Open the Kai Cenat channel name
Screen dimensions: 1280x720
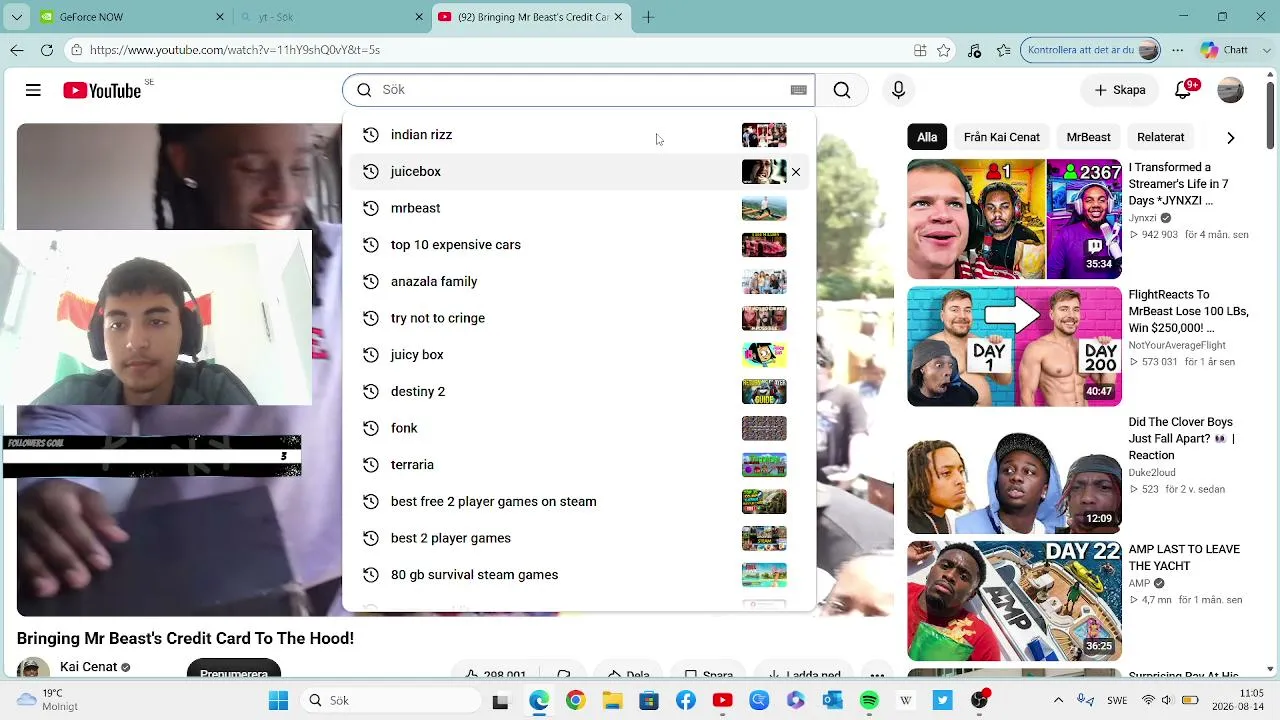tap(88, 667)
